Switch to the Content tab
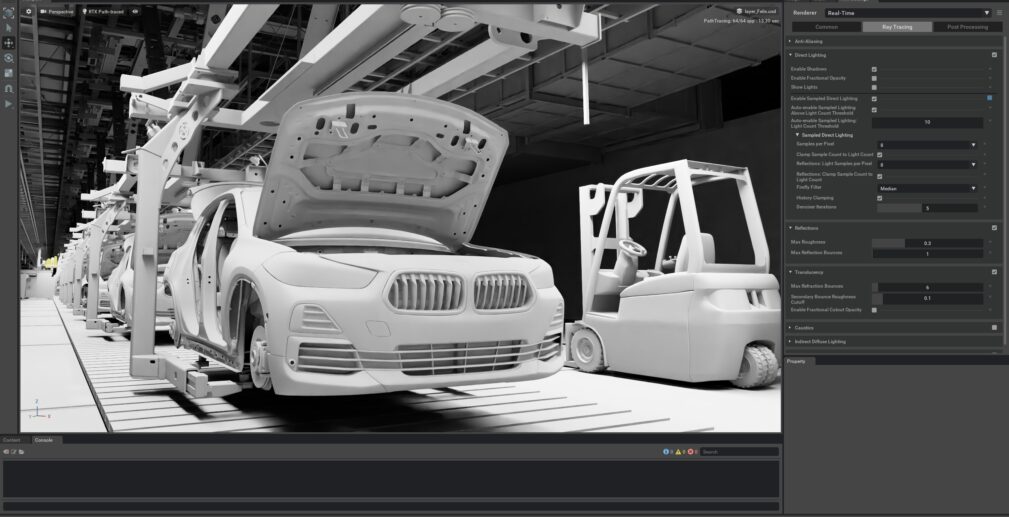The height and width of the screenshot is (517, 1009). (x=12, y=440)
